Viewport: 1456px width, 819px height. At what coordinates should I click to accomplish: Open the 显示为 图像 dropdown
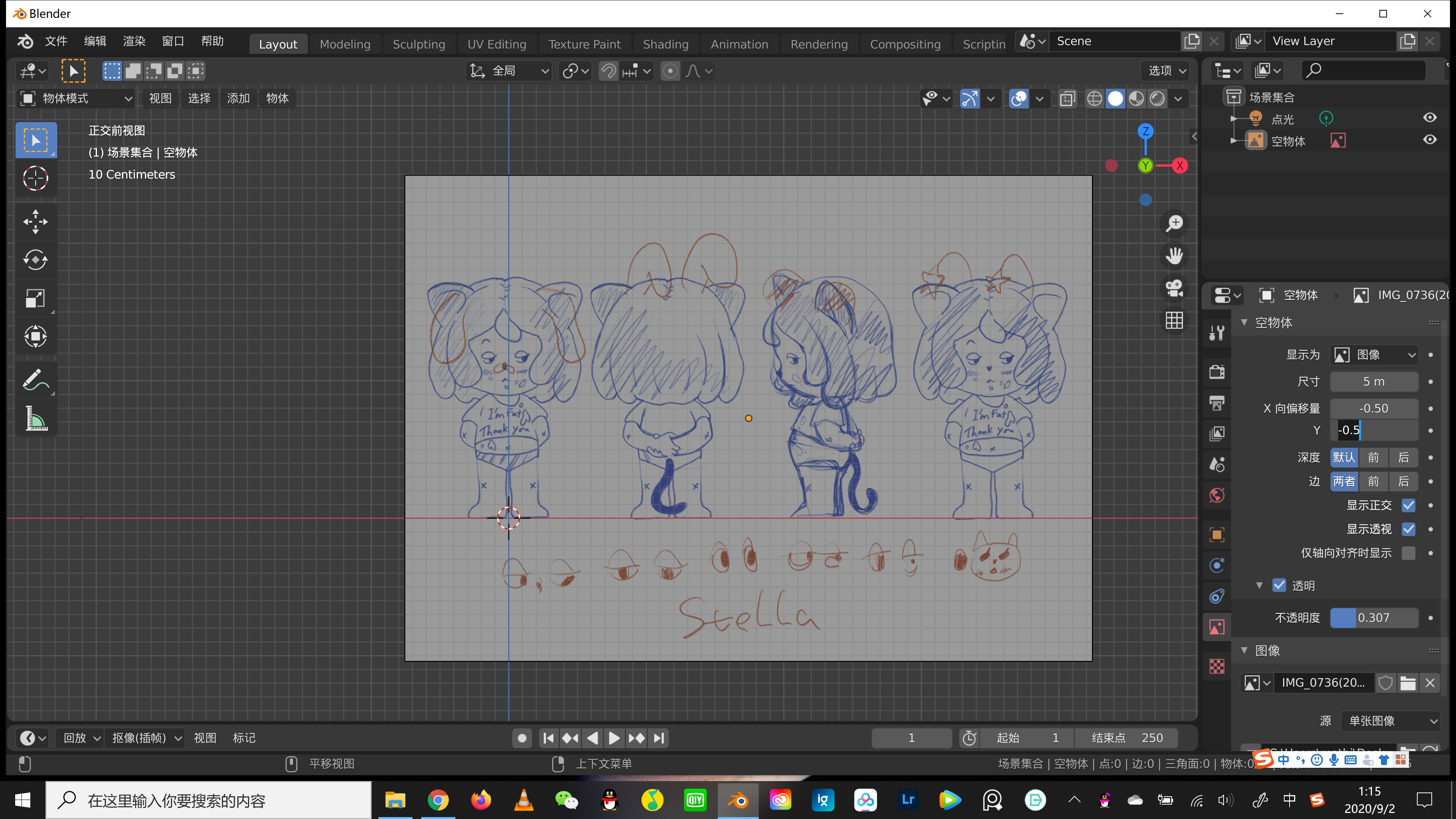coord(1374,355)
